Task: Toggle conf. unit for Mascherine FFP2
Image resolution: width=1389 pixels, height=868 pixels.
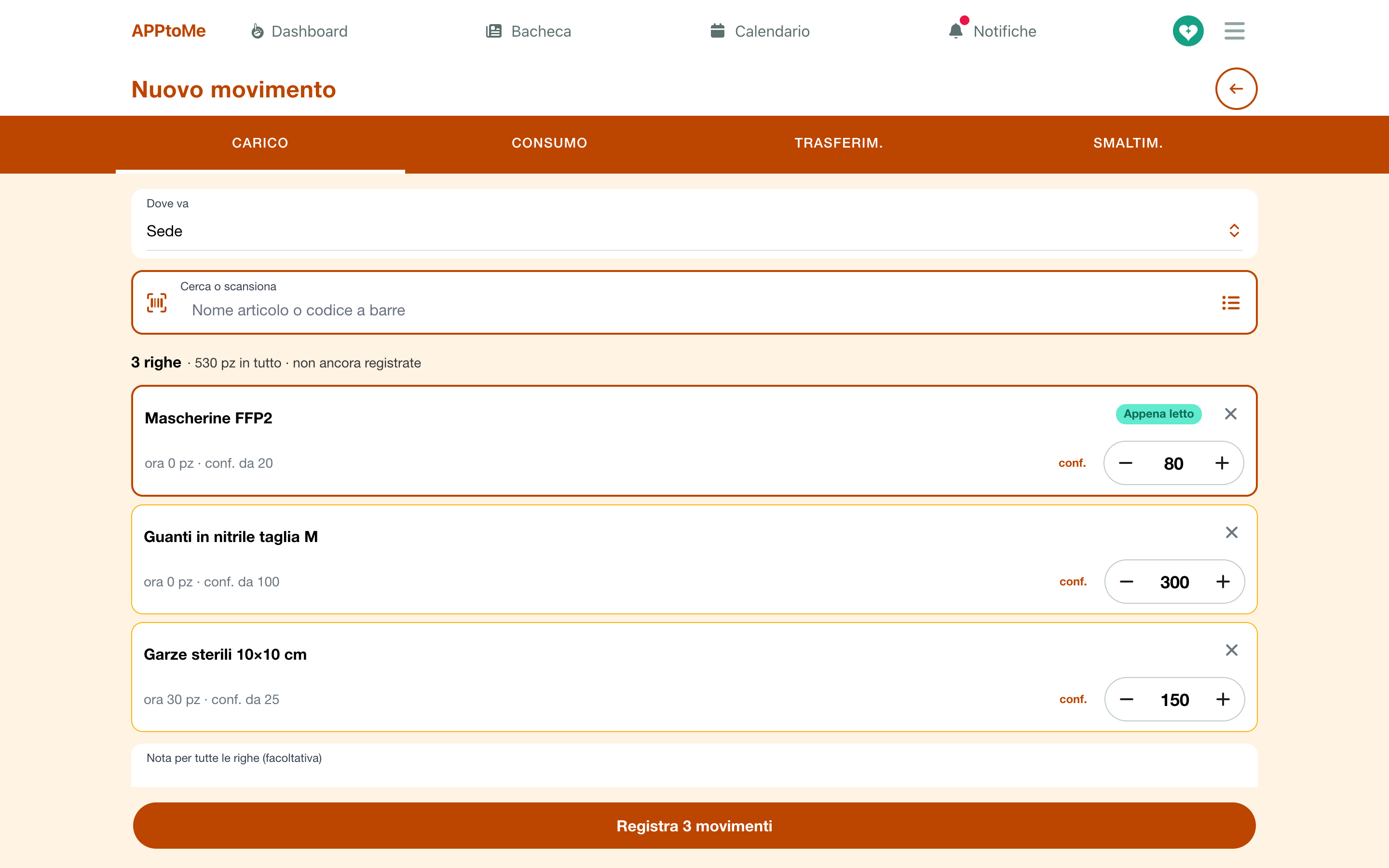Action: 1072,463
